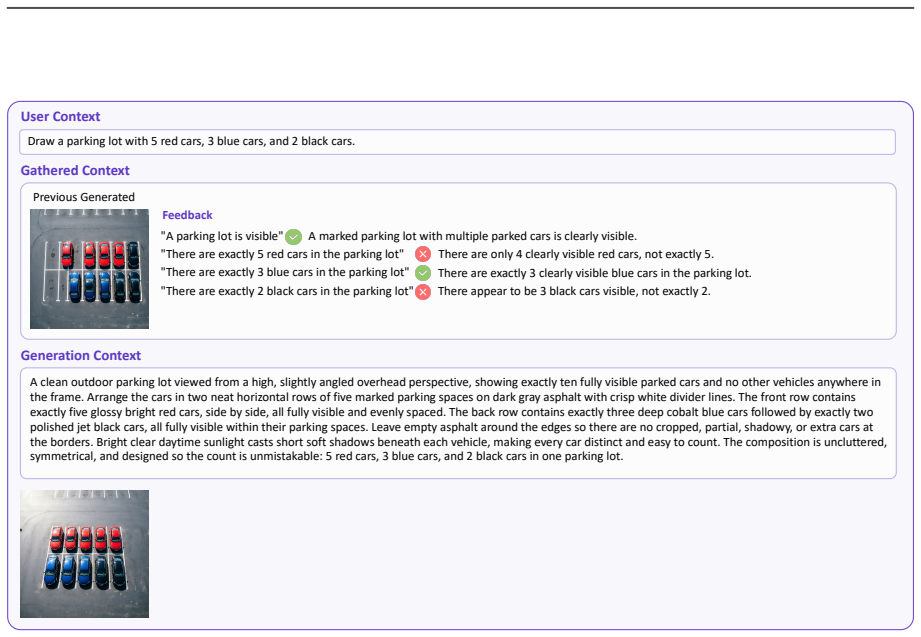Select the Generation Context heading
921x637 pixels.
(x=81, y=356)
